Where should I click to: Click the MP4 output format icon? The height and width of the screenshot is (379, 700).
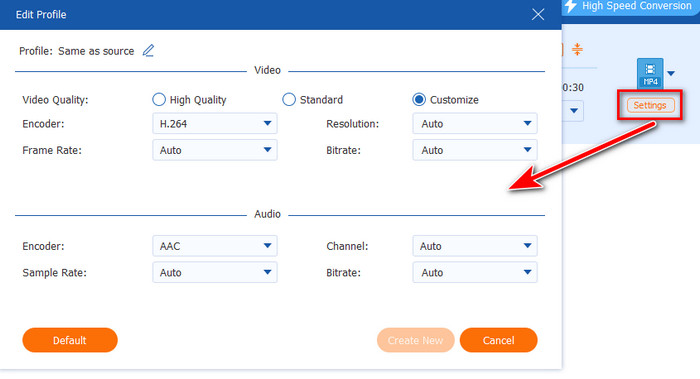click(650, 73)
